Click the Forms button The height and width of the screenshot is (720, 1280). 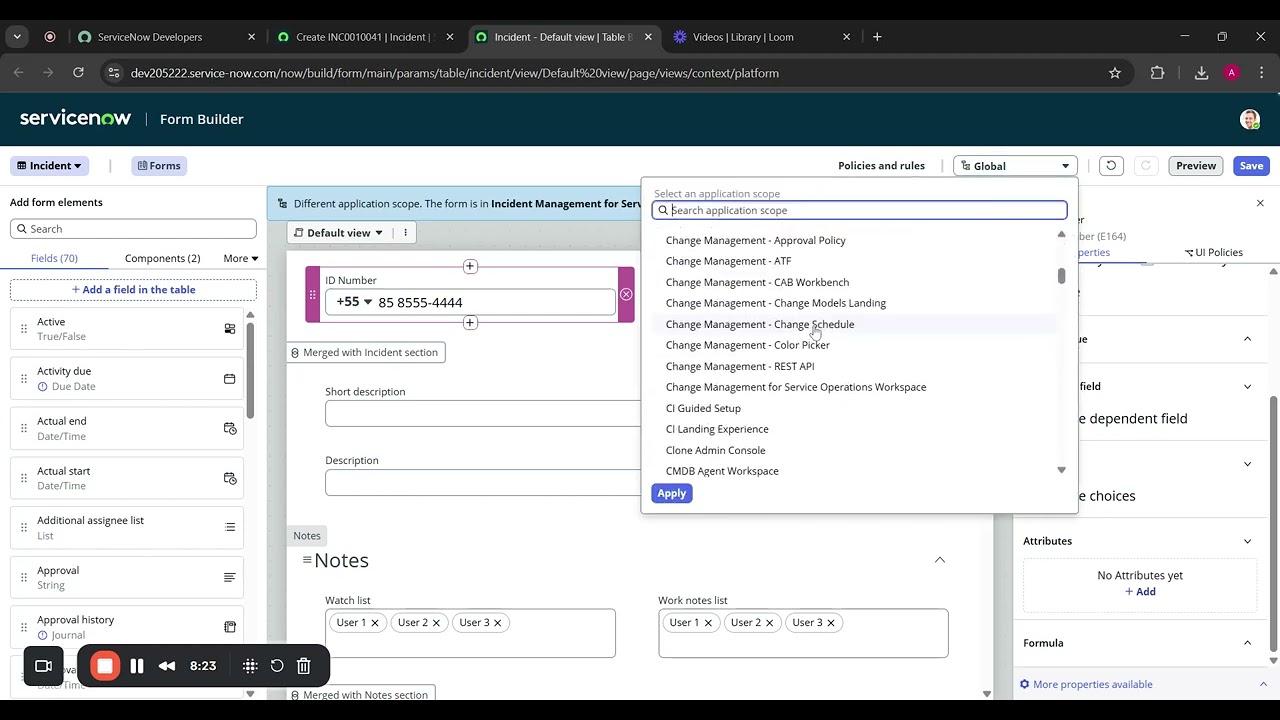click(159, 166)
